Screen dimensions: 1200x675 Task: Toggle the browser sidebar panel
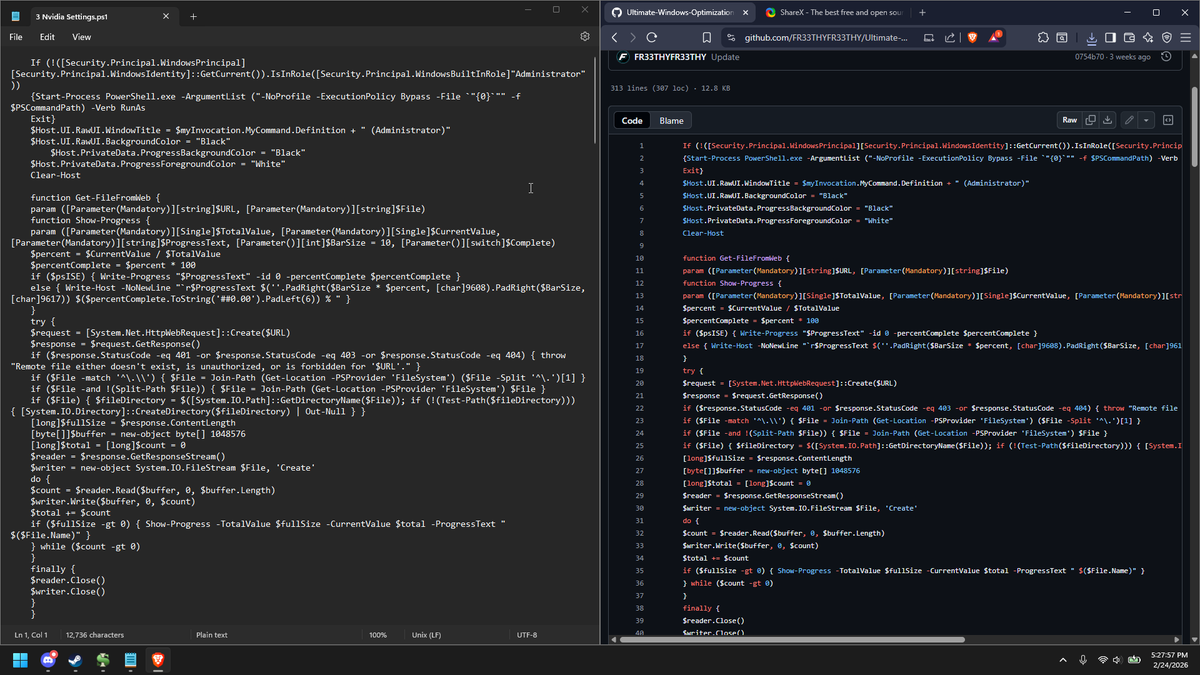coord(1110,37)
